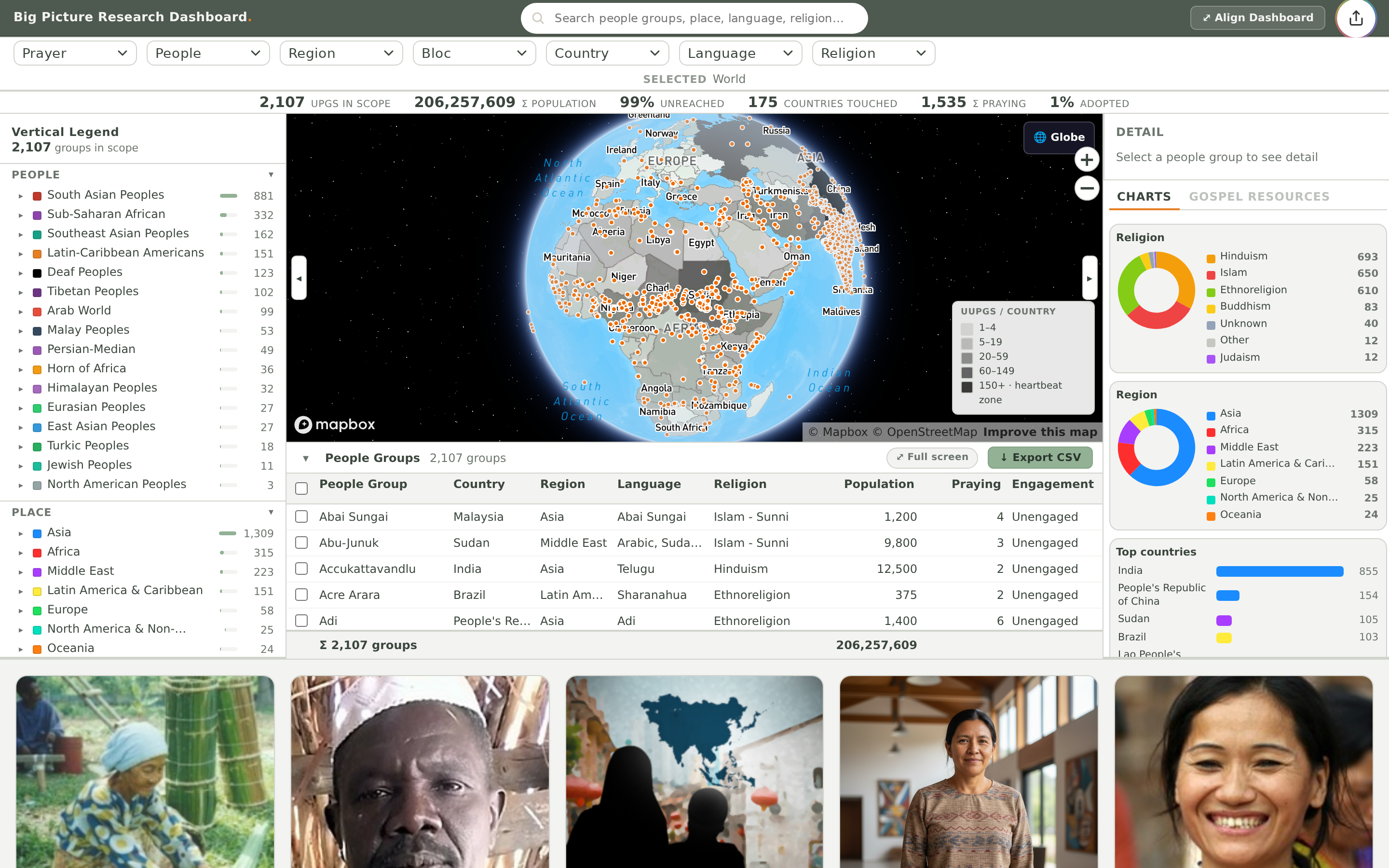This screenshot has height=868, width=1389.
Task: Open the Bloc filter dropdown
Action: (x=474, y=54)
